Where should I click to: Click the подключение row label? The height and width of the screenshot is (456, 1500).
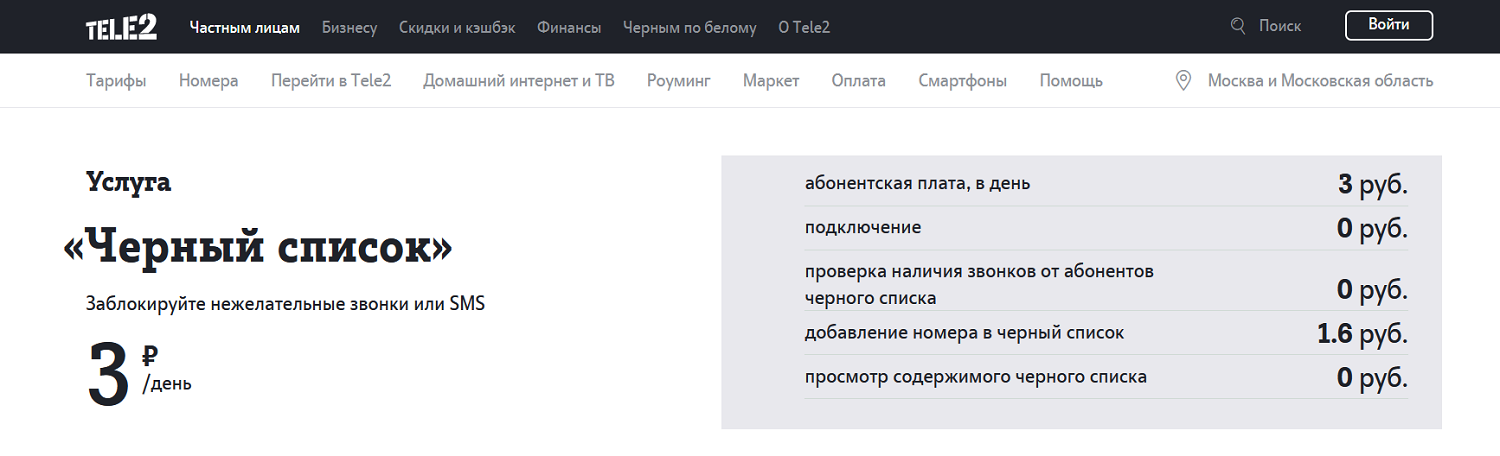863,228
